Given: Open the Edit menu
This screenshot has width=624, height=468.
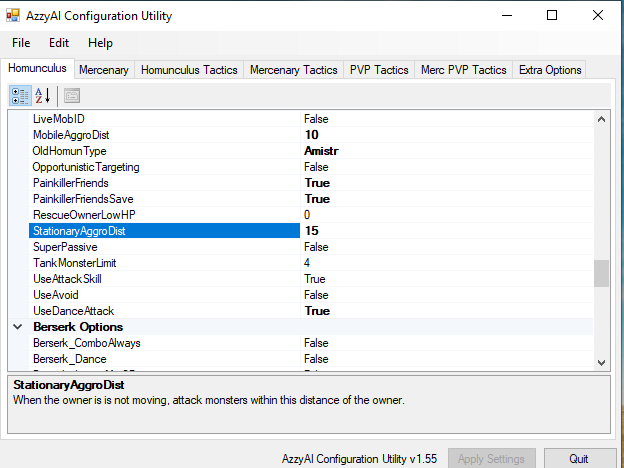Looking at the screenshot, I should 59,43.
